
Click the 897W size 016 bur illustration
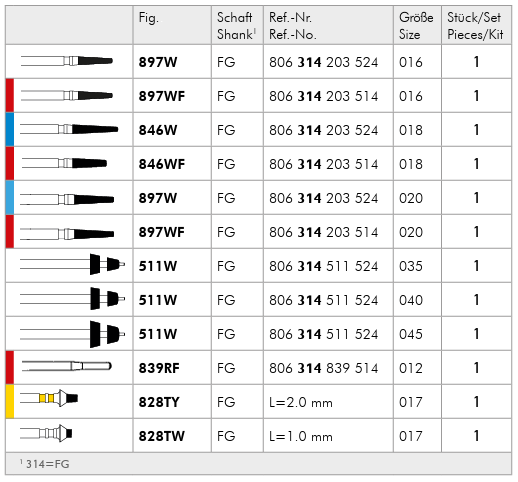tap(67, 61)
